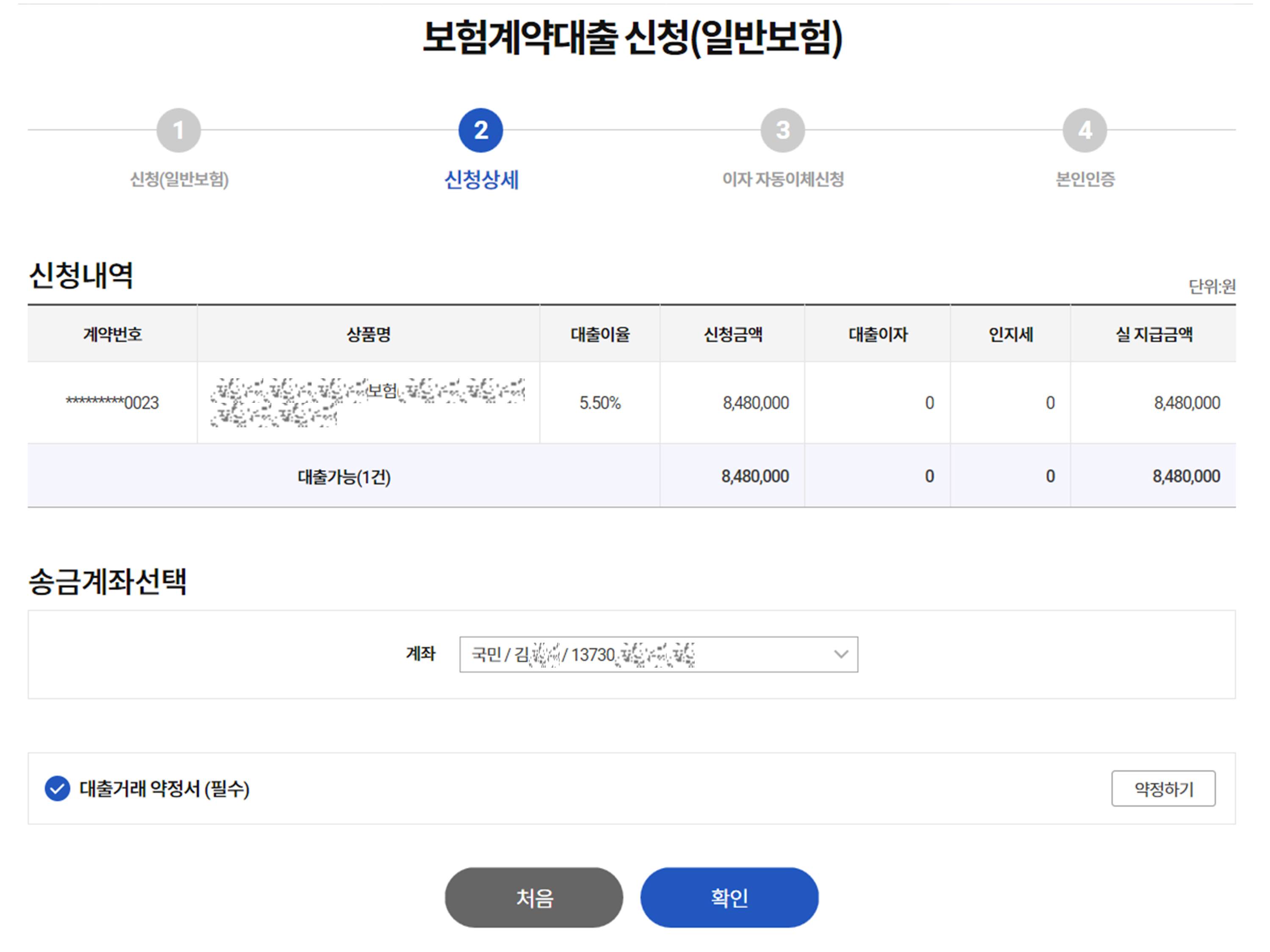Toggle the 대출거래 약정서 checkbox

58,788
